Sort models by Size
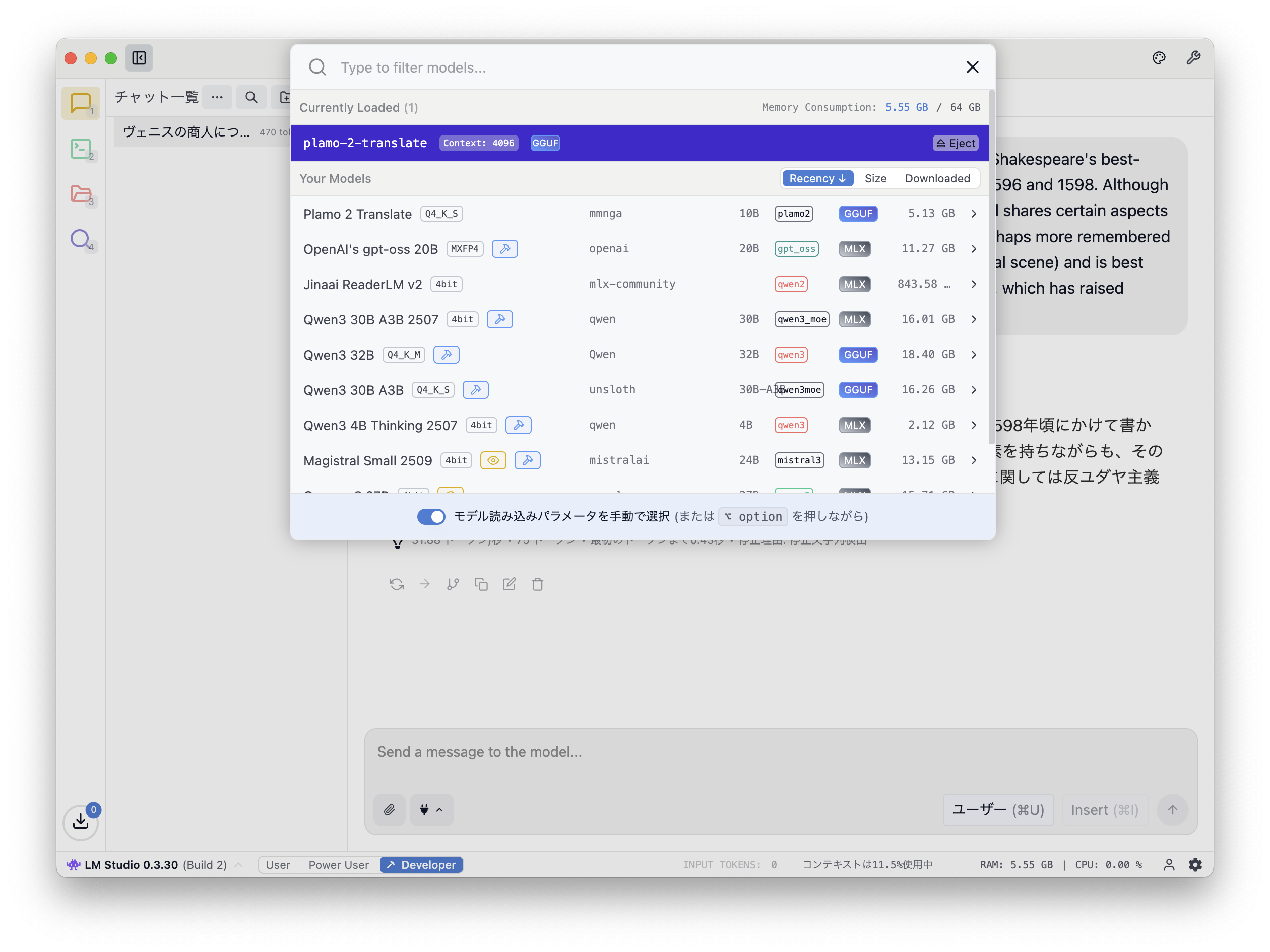1270x952 pixels. (x=875, y=178)
